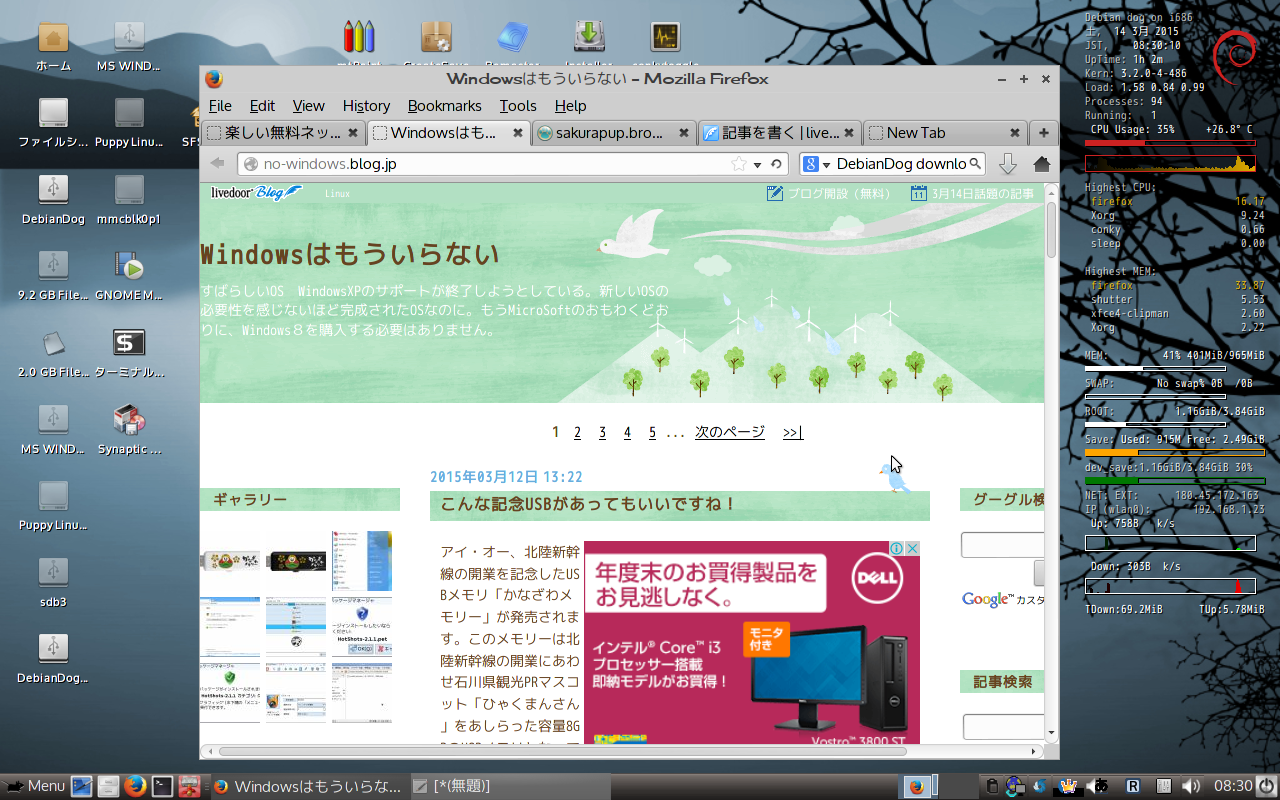Go to page 5 of the blog
1280x800 pixels.
pyautogui.click(x=652, y=433)
